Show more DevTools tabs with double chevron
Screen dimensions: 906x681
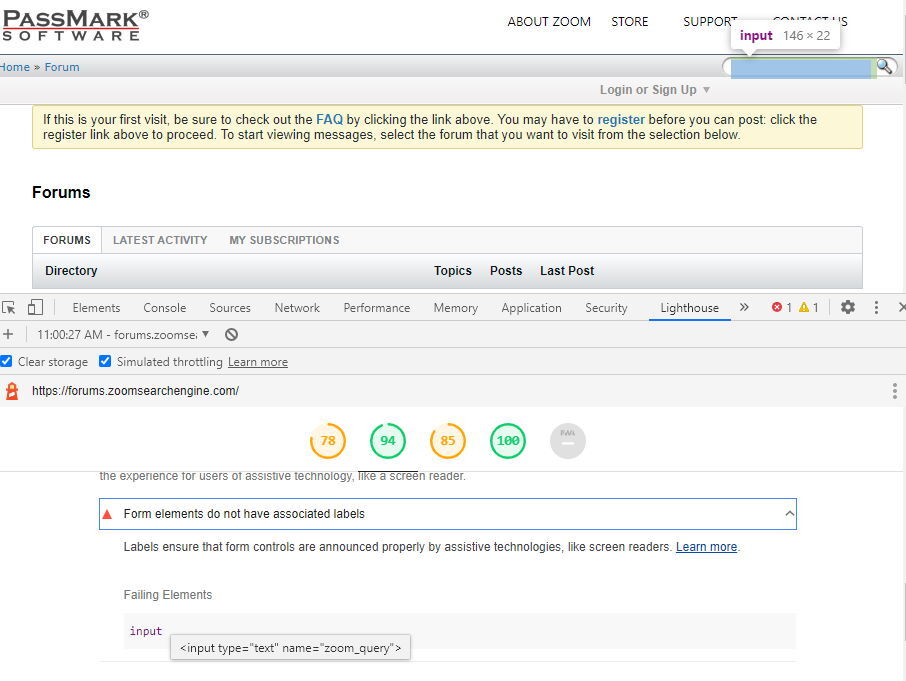click(744, 307)
